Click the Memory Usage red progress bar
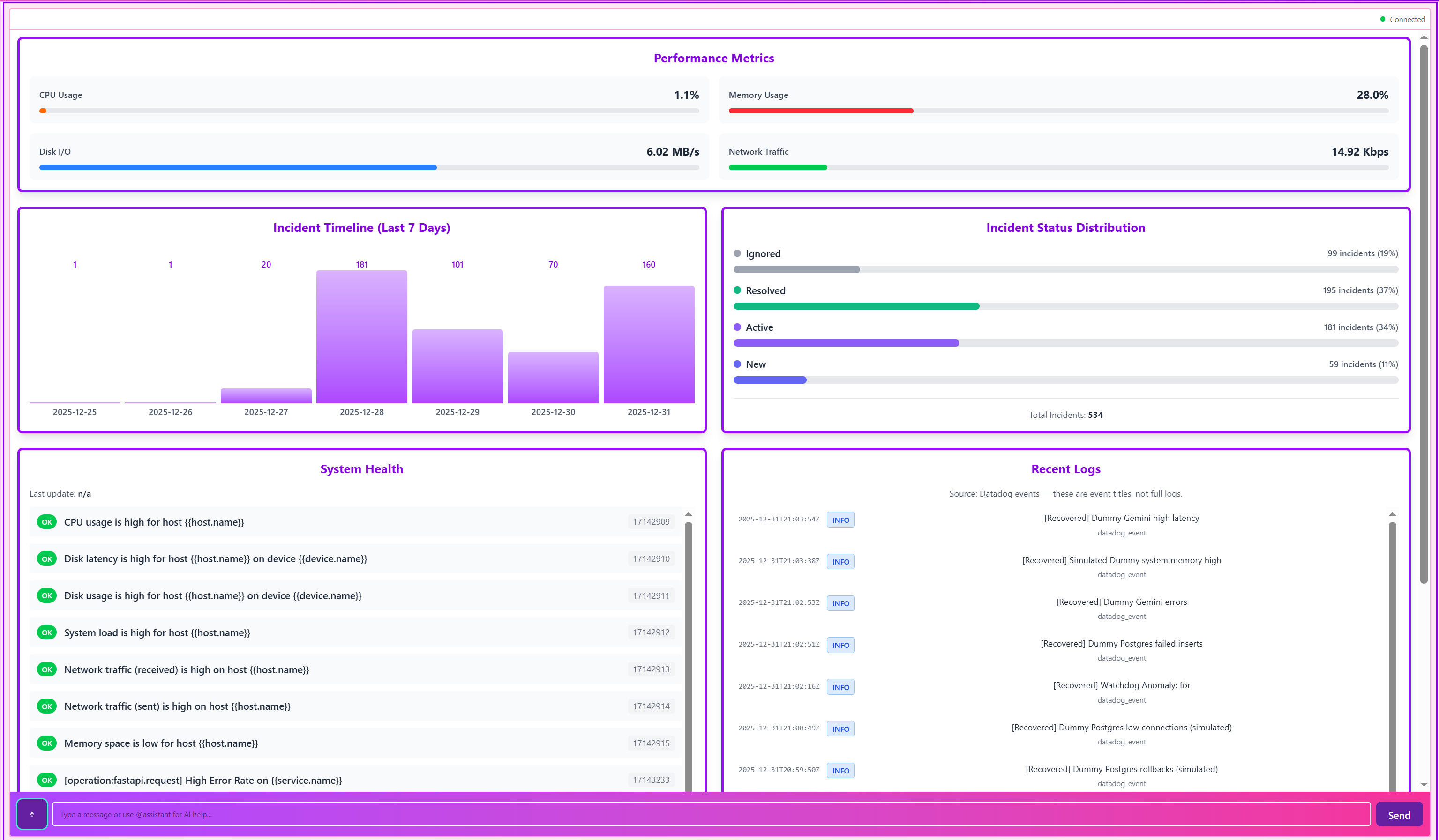This screenshot has width=1439, height=840. click(821, 111)
